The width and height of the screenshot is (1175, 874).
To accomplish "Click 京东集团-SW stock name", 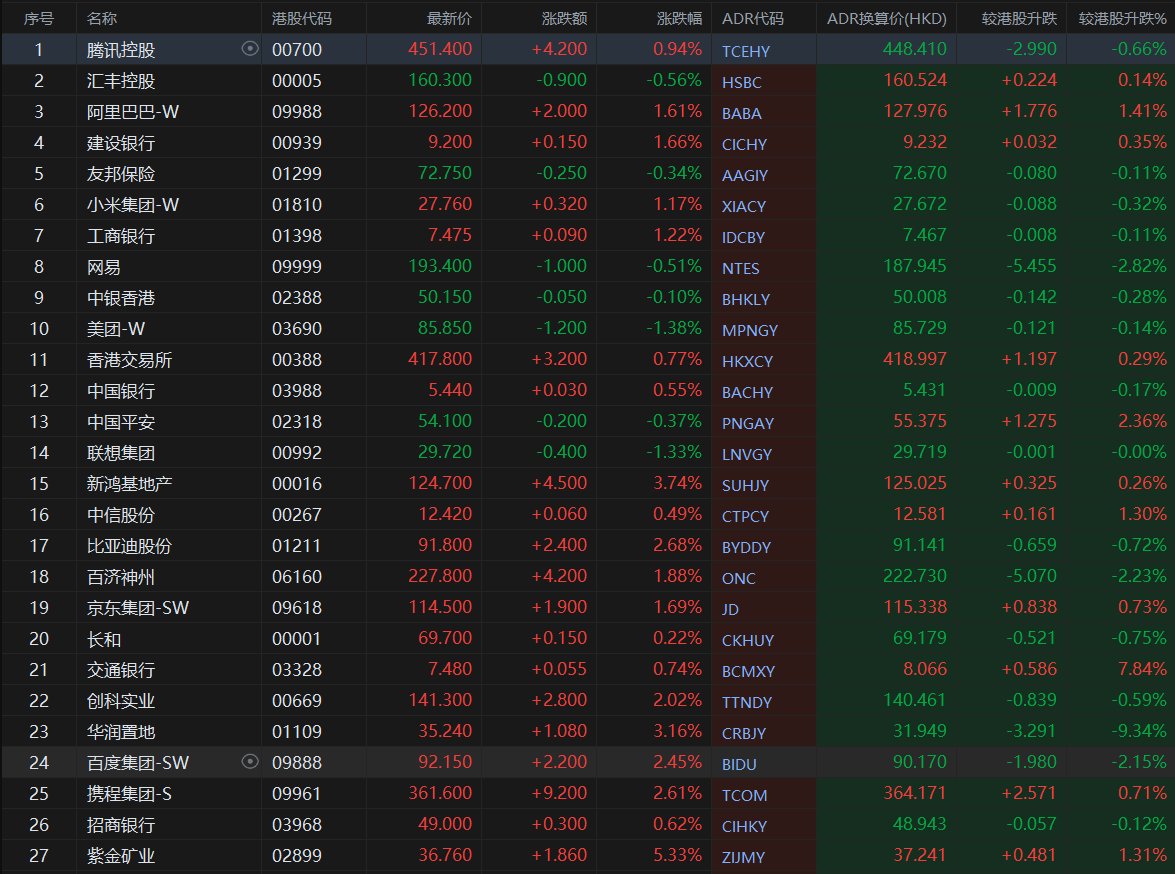I will pyautogui.click(x=137, y=608).
